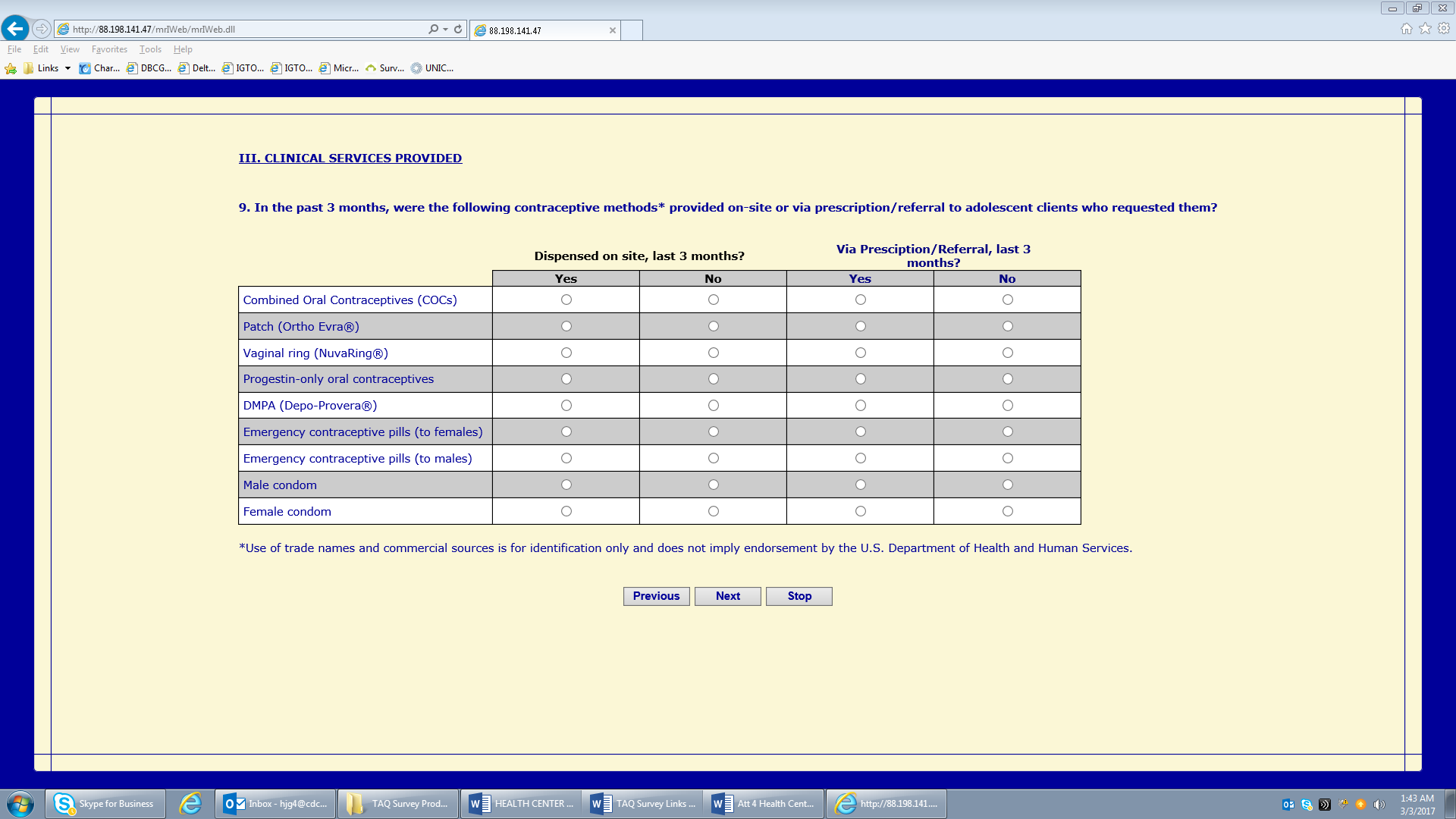Open the Surv... bookmark in favorites bar
The height and width of the screenshot is (819, 1456).
(x=384, y=68)
